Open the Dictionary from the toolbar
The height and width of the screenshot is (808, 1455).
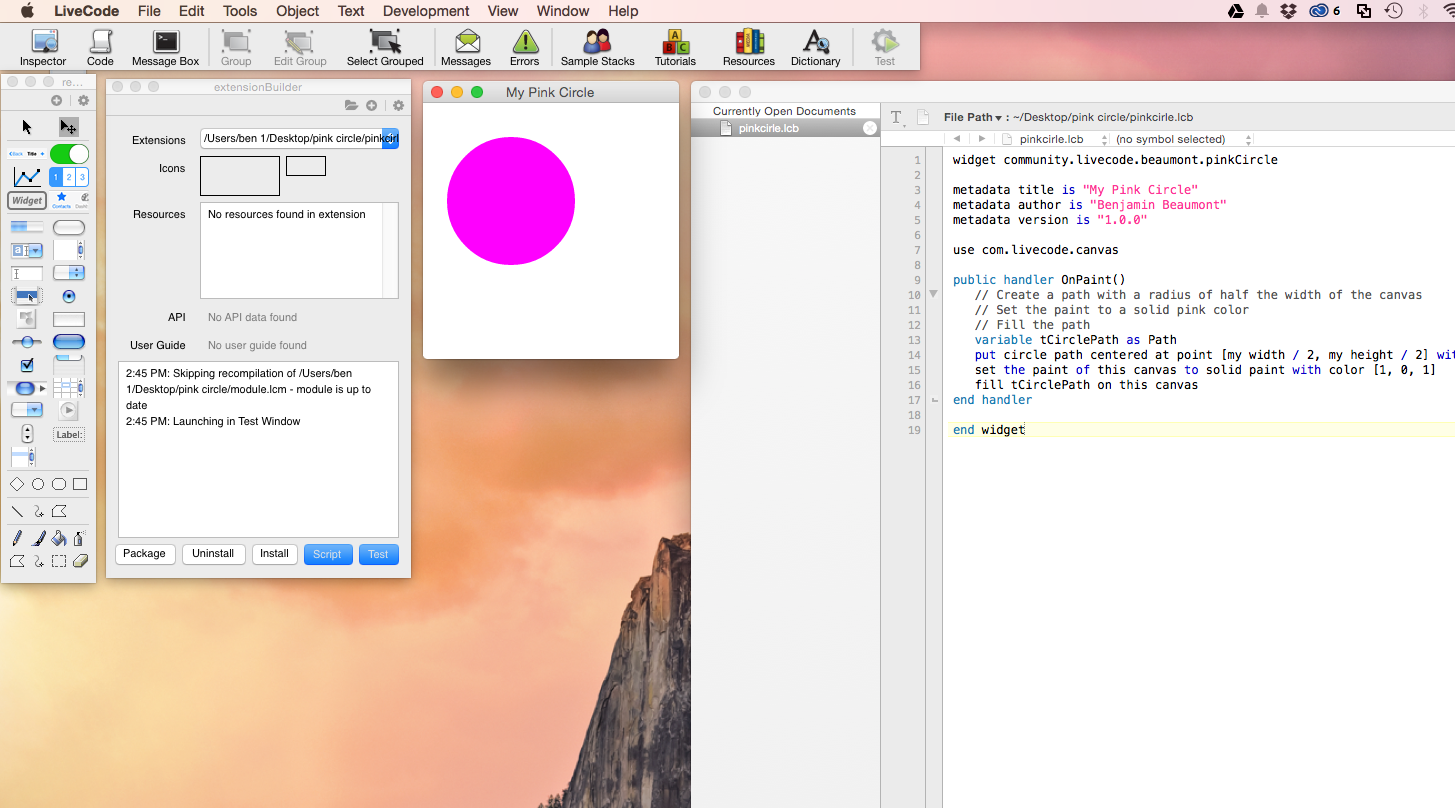pos(815,47)
